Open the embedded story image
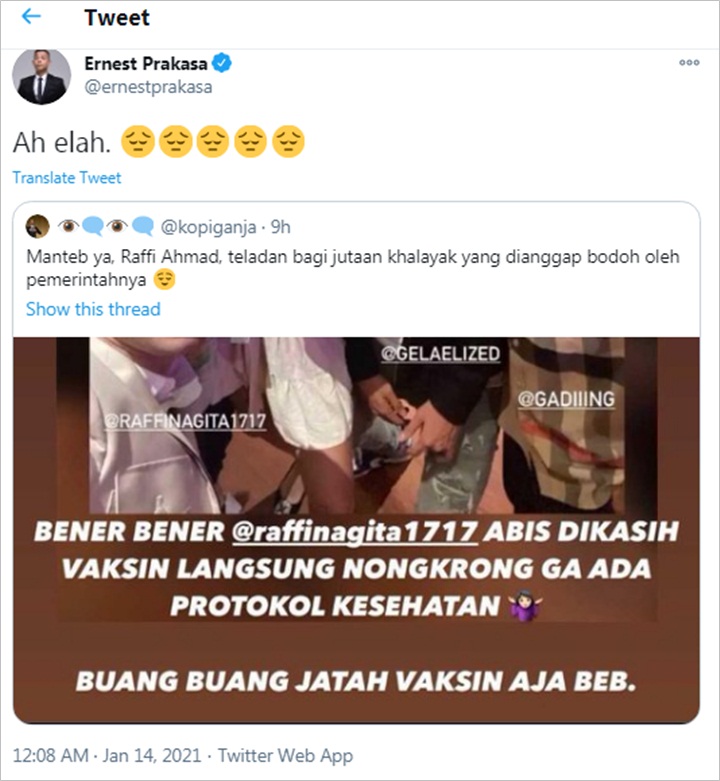720x781 pixels. [x=357, y=530]
